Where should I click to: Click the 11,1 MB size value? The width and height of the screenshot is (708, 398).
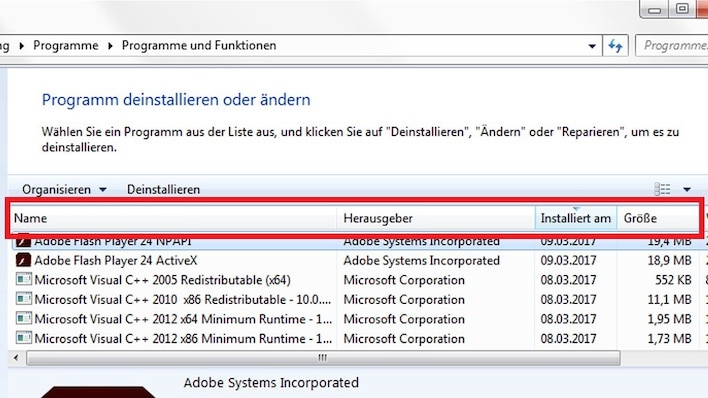670,300
